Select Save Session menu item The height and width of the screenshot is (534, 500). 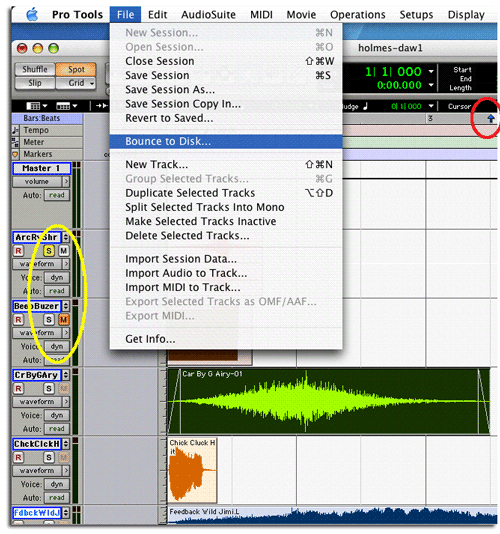click(x=226, y=75)
